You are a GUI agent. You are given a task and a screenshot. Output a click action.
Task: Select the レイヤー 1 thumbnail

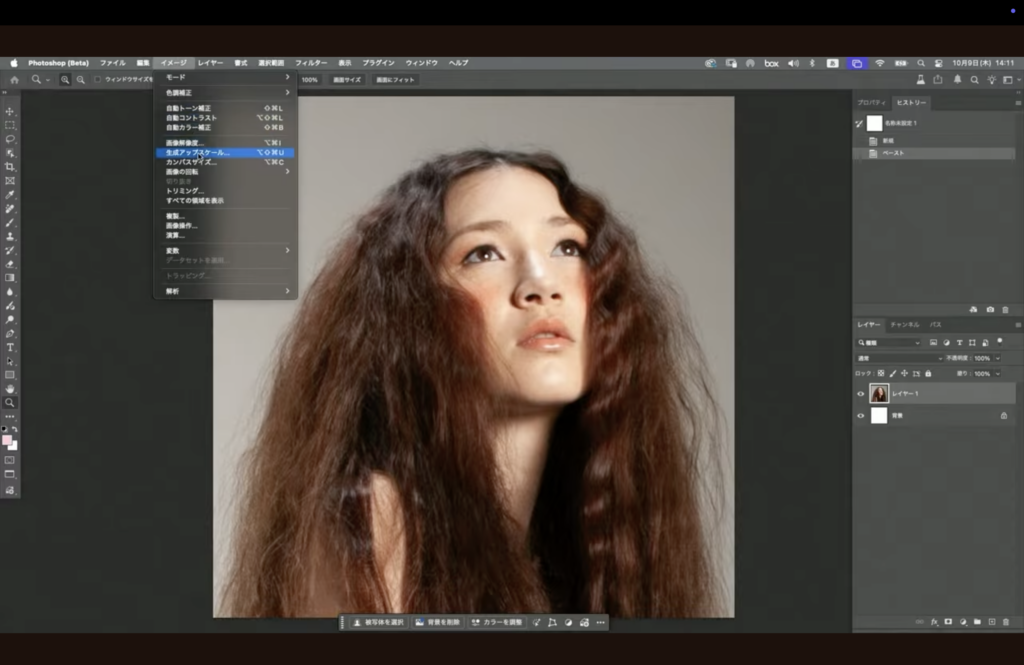point(879,394)
